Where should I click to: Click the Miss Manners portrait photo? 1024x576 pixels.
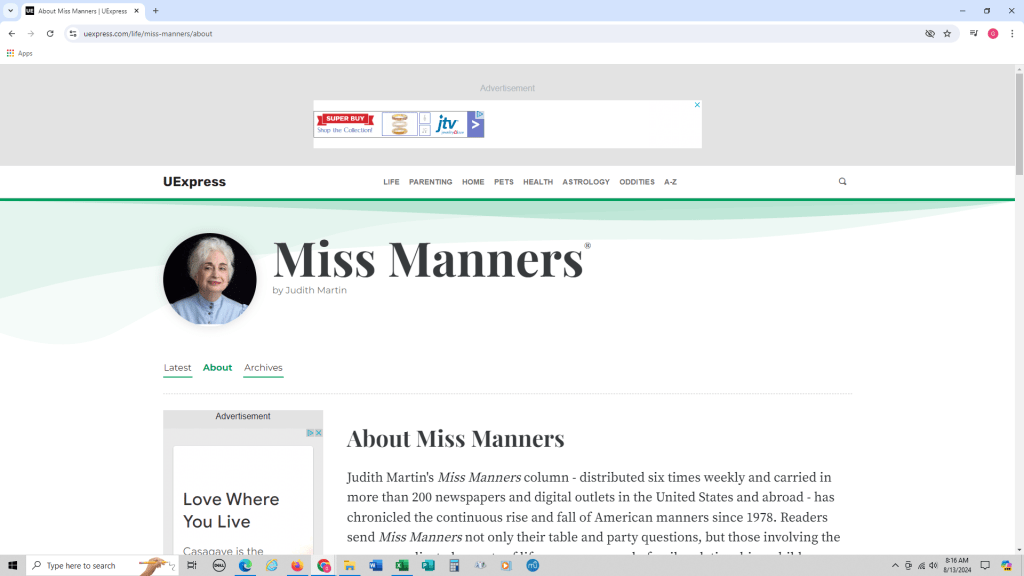[210, 279]
